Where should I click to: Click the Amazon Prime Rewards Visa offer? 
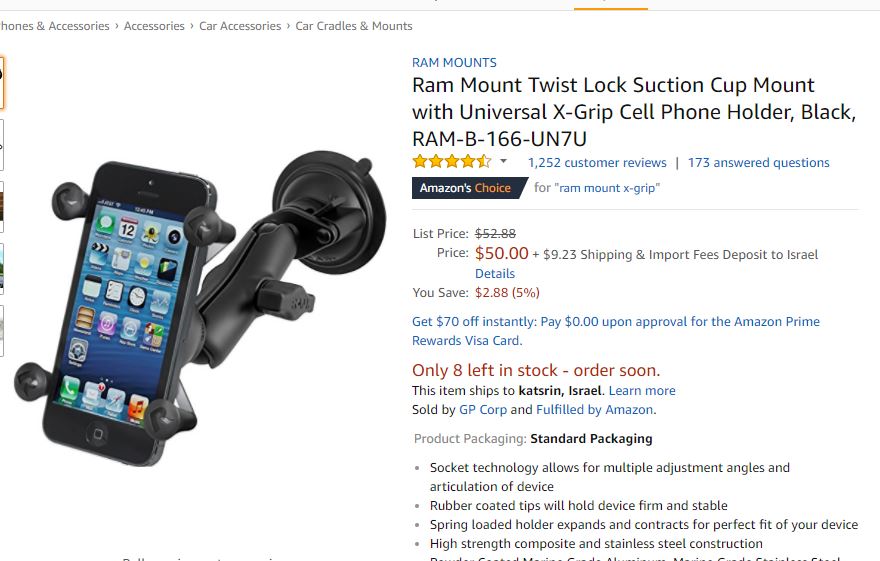tap(616, 331)
